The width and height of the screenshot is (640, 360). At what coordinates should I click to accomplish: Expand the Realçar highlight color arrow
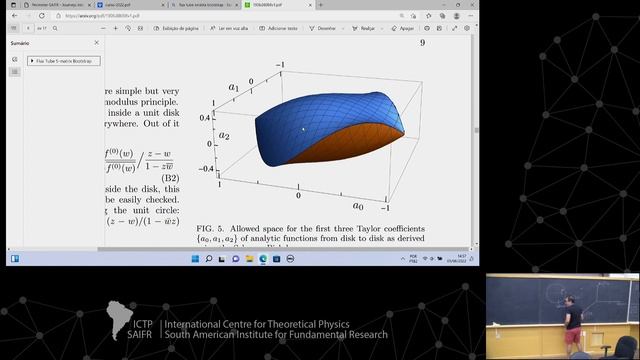point(382,29)
